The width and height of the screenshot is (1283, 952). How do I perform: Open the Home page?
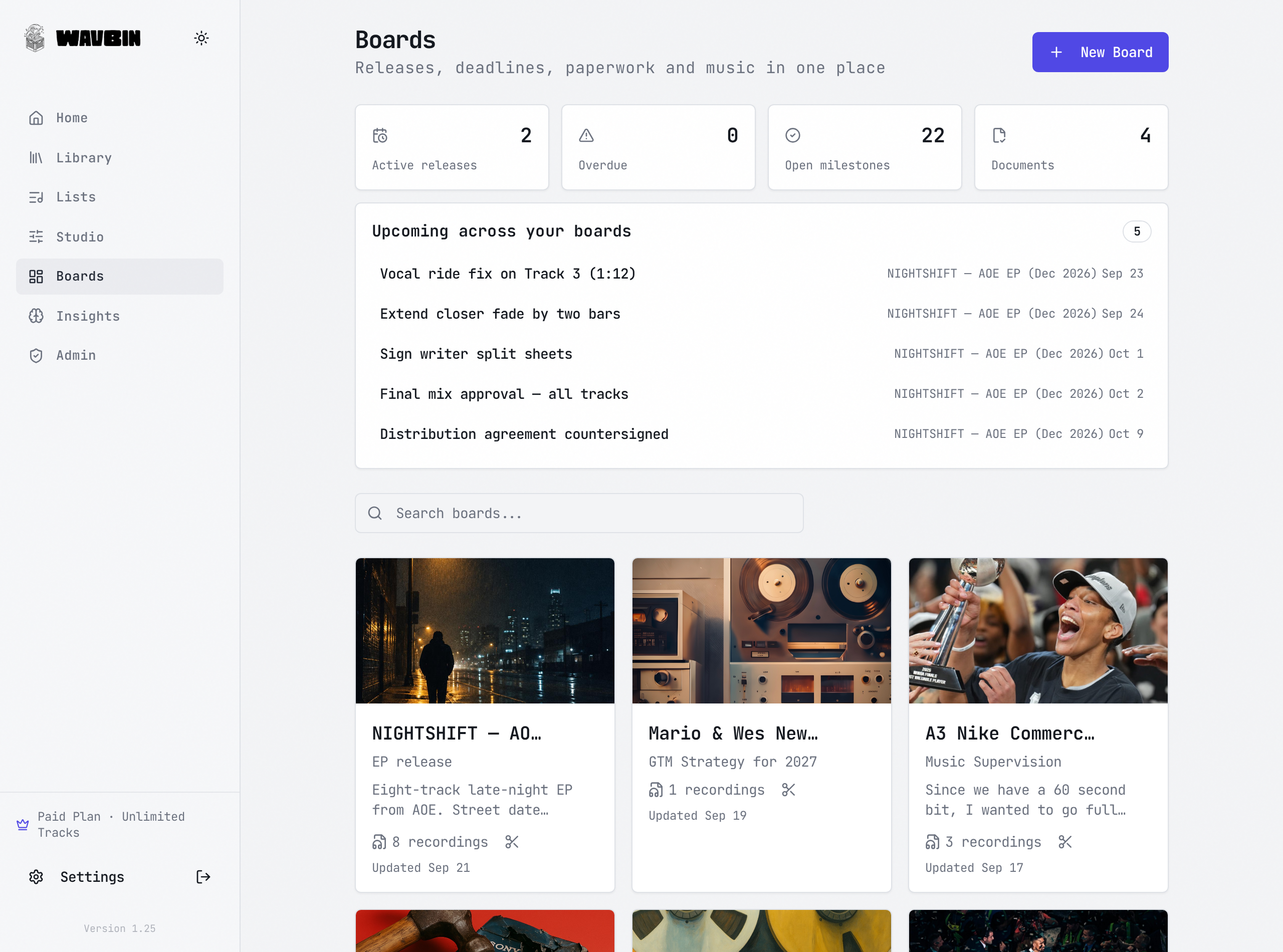click(119, 118)
